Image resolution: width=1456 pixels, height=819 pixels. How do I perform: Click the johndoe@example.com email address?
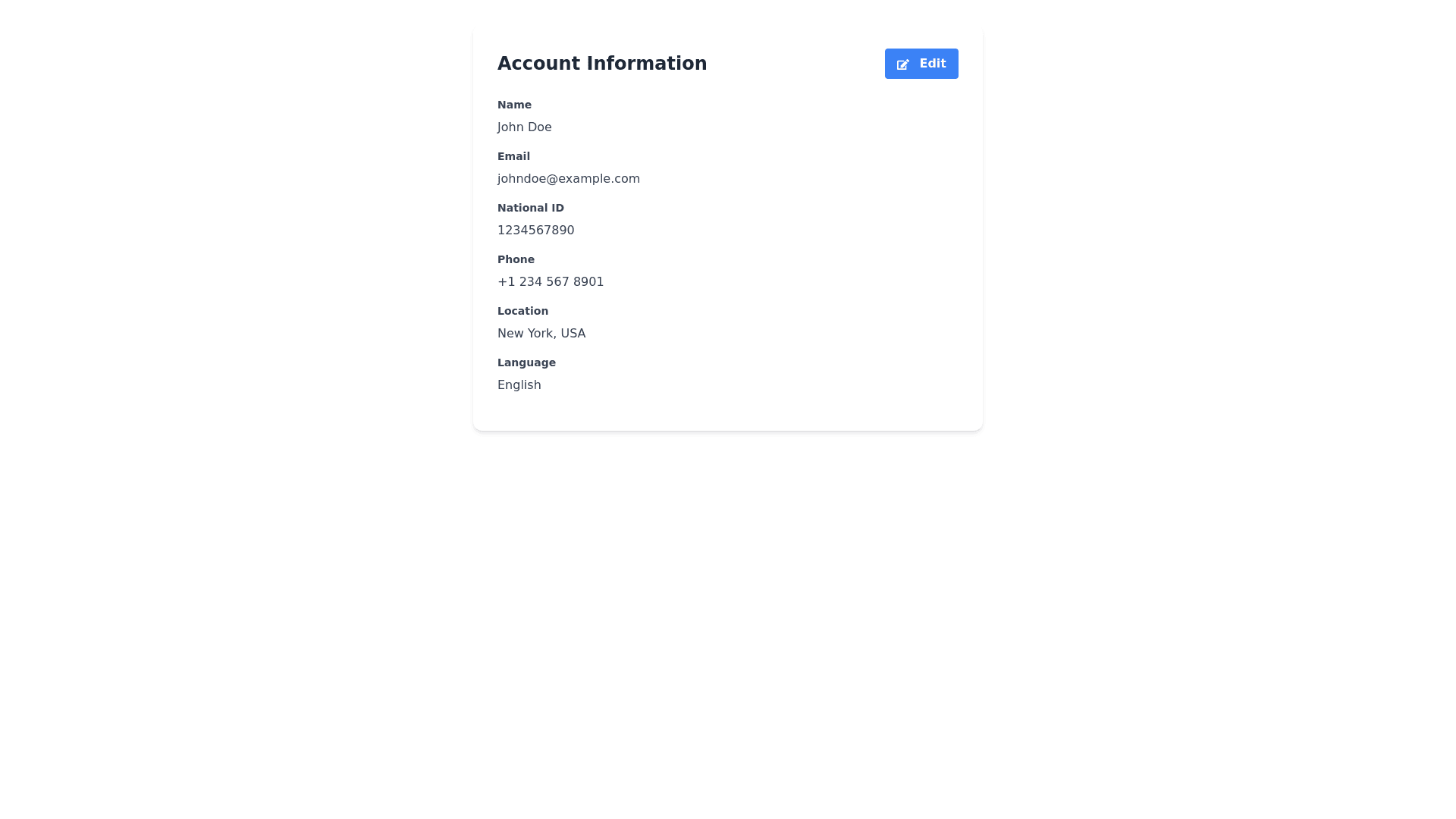568,179
